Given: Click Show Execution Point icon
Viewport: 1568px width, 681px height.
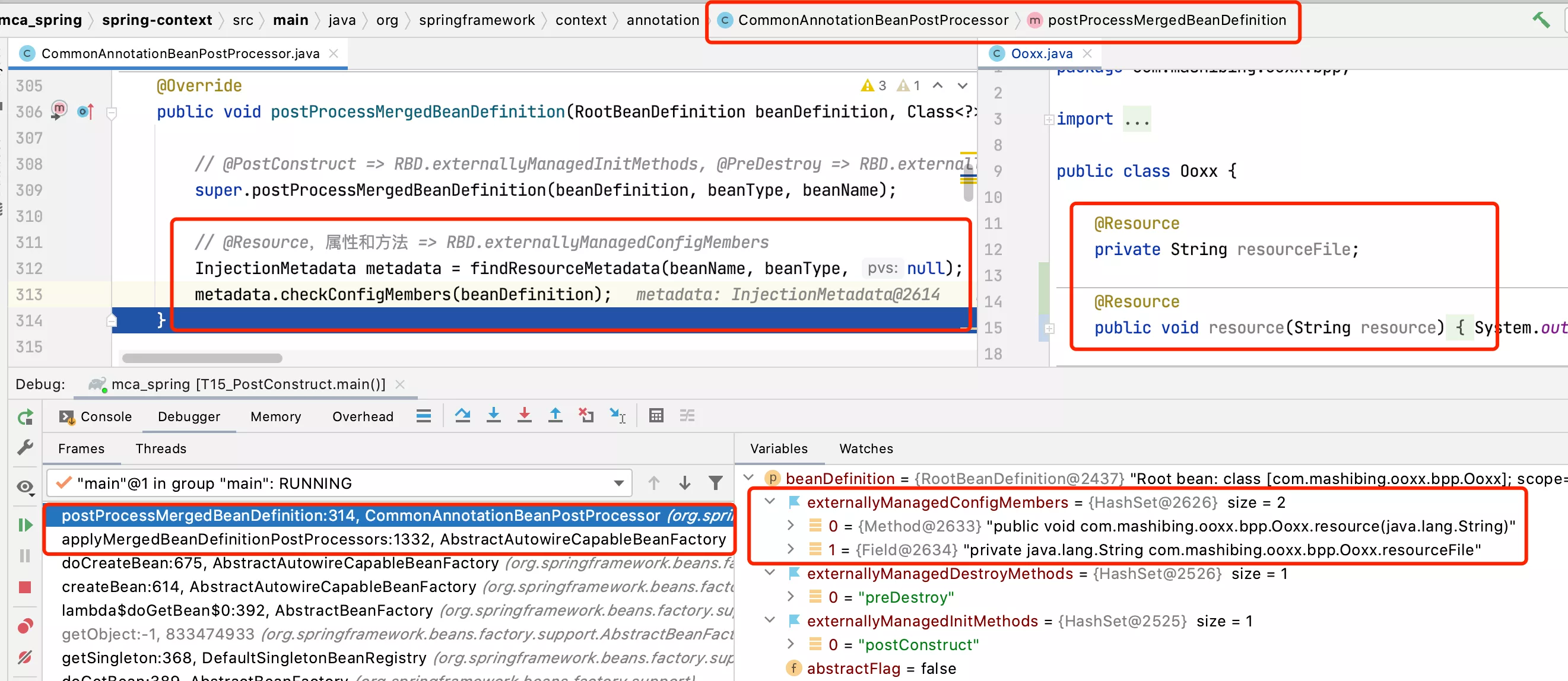Looking at the screenshot, I should pos(424,416).
